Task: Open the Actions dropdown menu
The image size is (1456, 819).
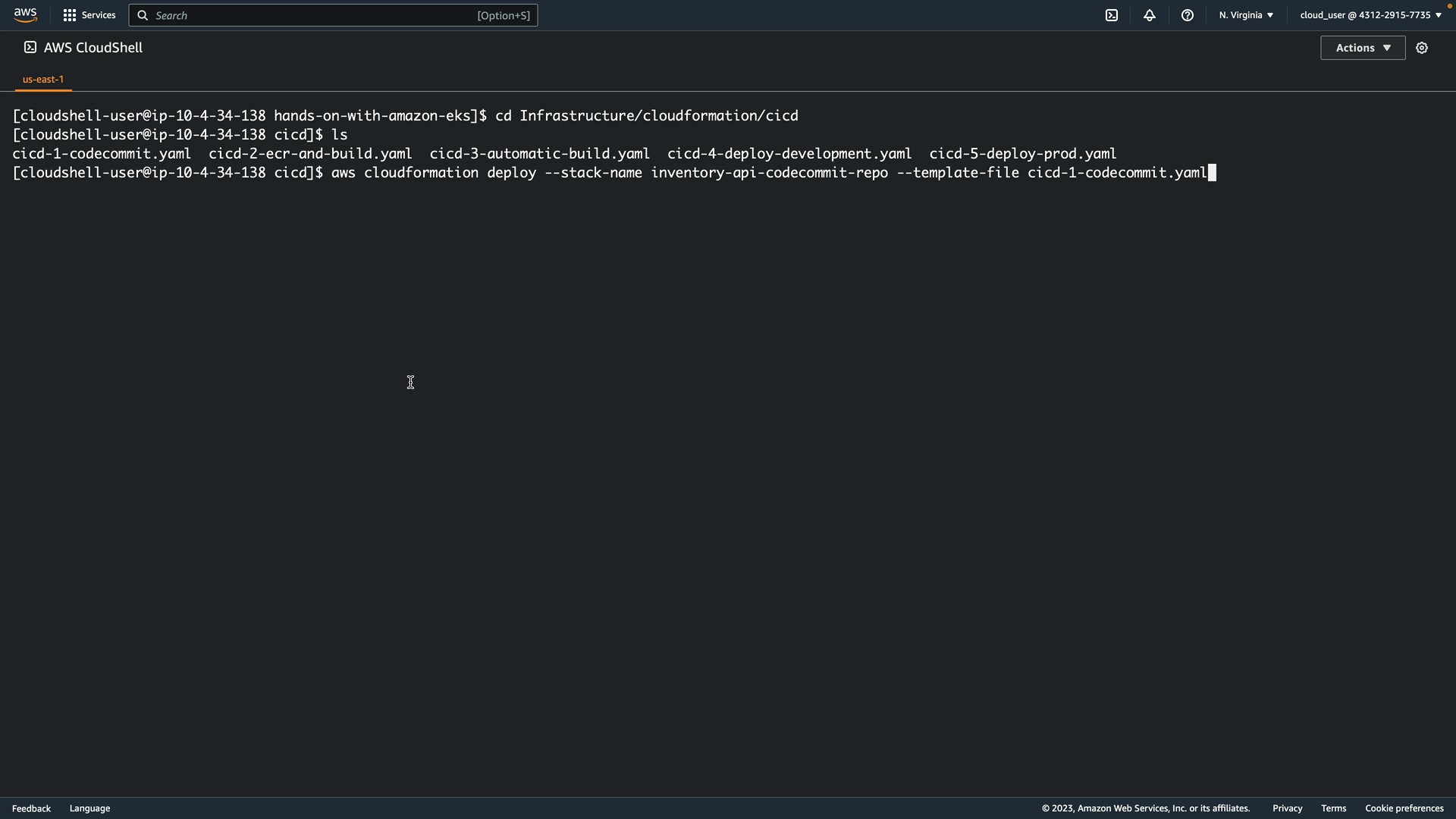Action: [x=1363, y=48]
